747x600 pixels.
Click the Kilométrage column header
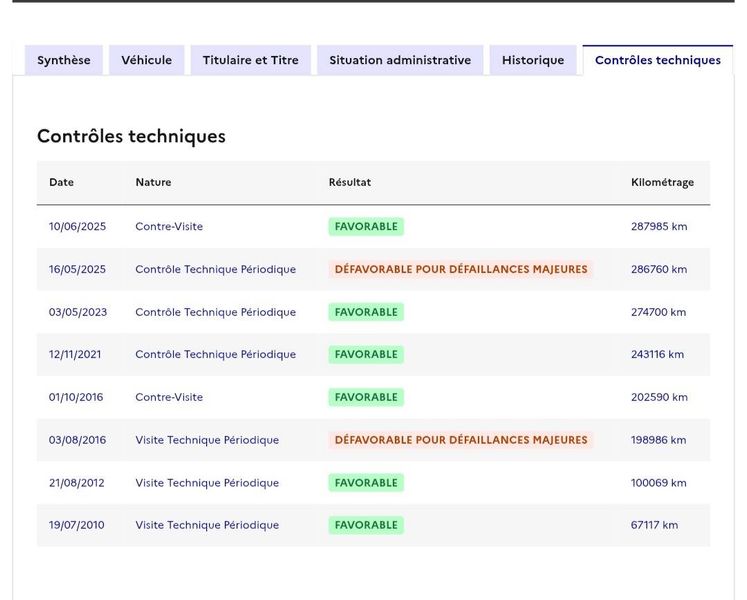pyautogui.click(x=662, y=183)
